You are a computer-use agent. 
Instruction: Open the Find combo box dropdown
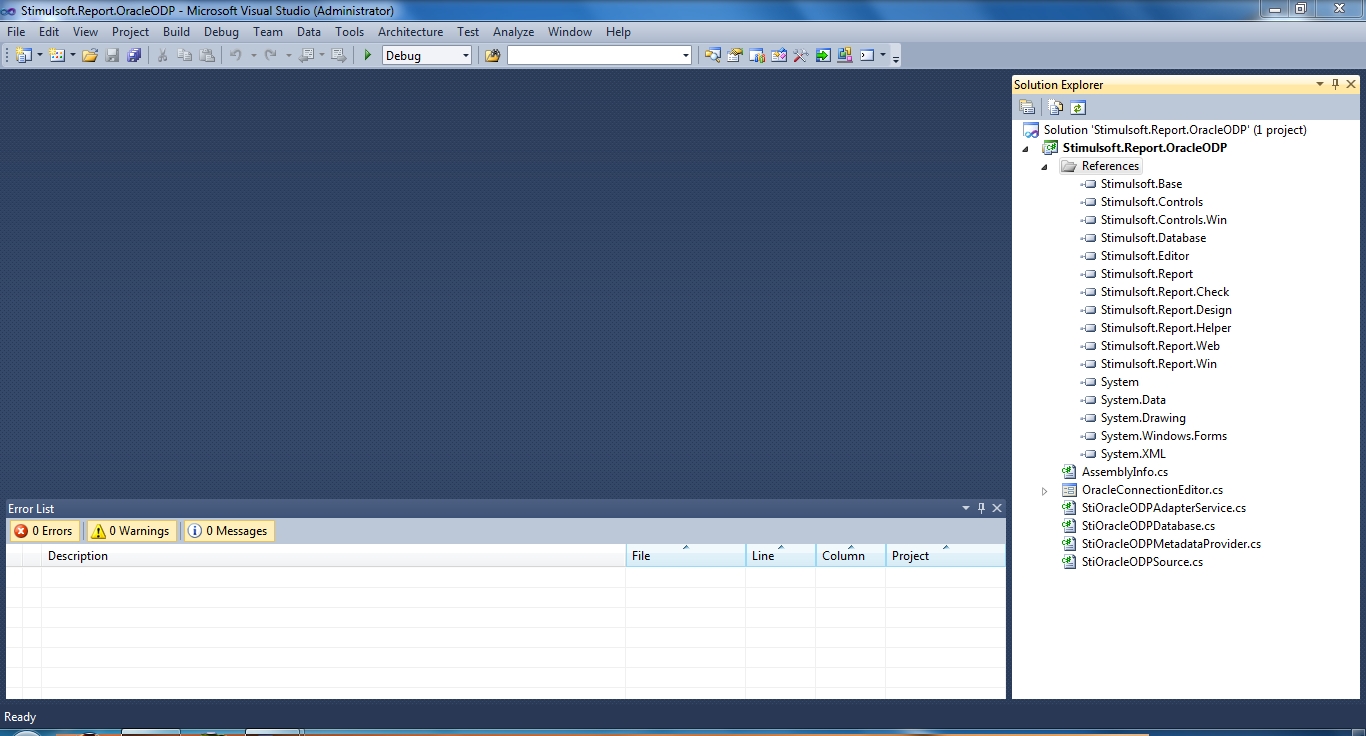tap(685, 56)
